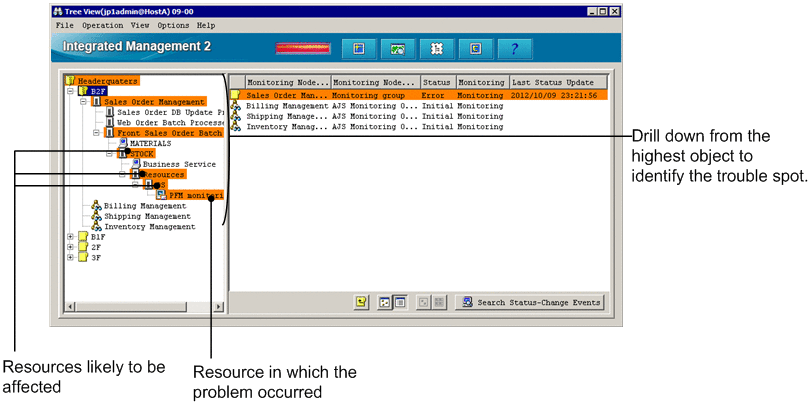Click Inventory Management icon in the tree
Image resolution: width=812 pixels, height=406 pixels.
[x=96, y=226]
